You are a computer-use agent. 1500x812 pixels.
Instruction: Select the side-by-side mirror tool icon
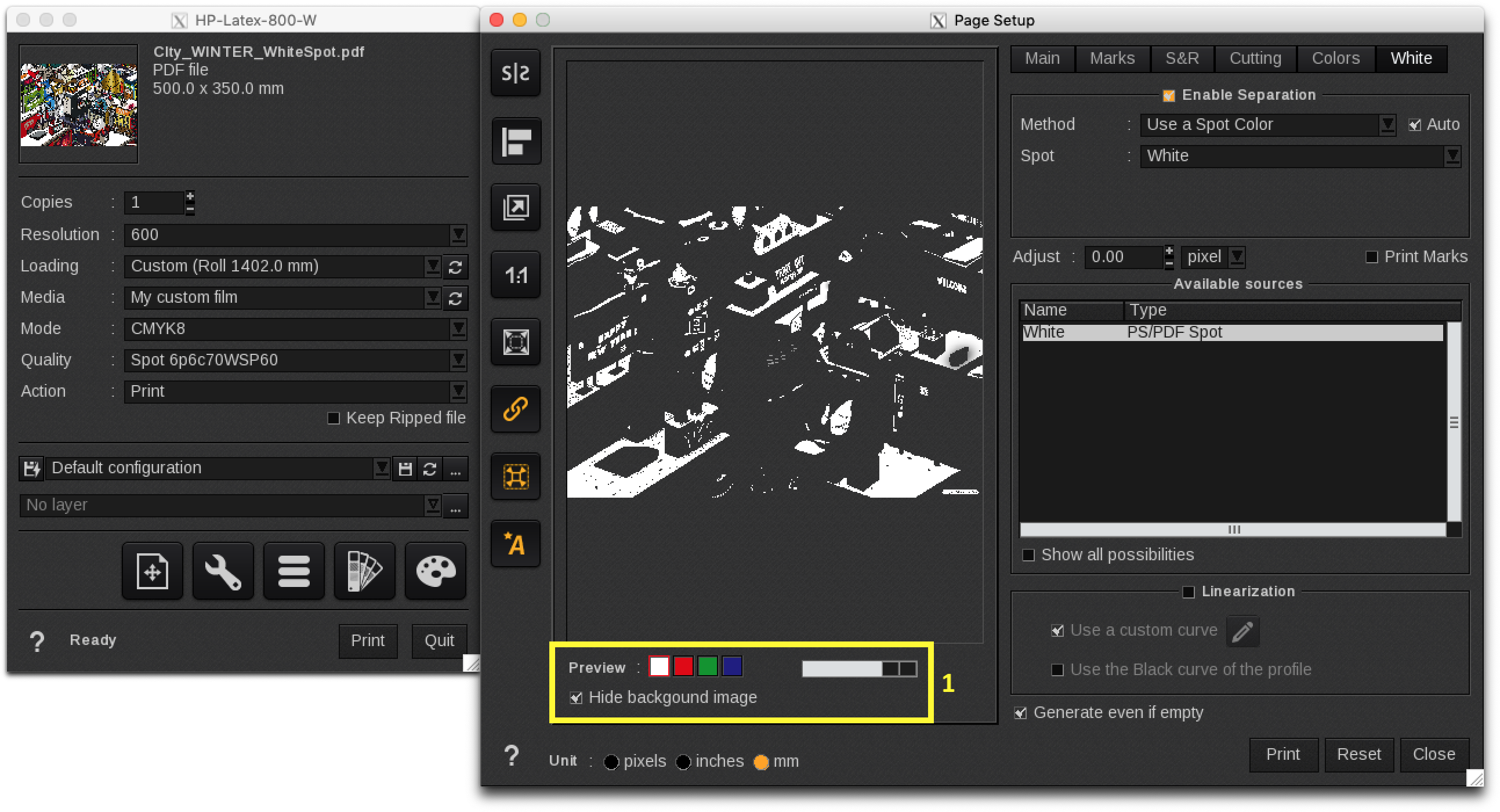point(515,73)
